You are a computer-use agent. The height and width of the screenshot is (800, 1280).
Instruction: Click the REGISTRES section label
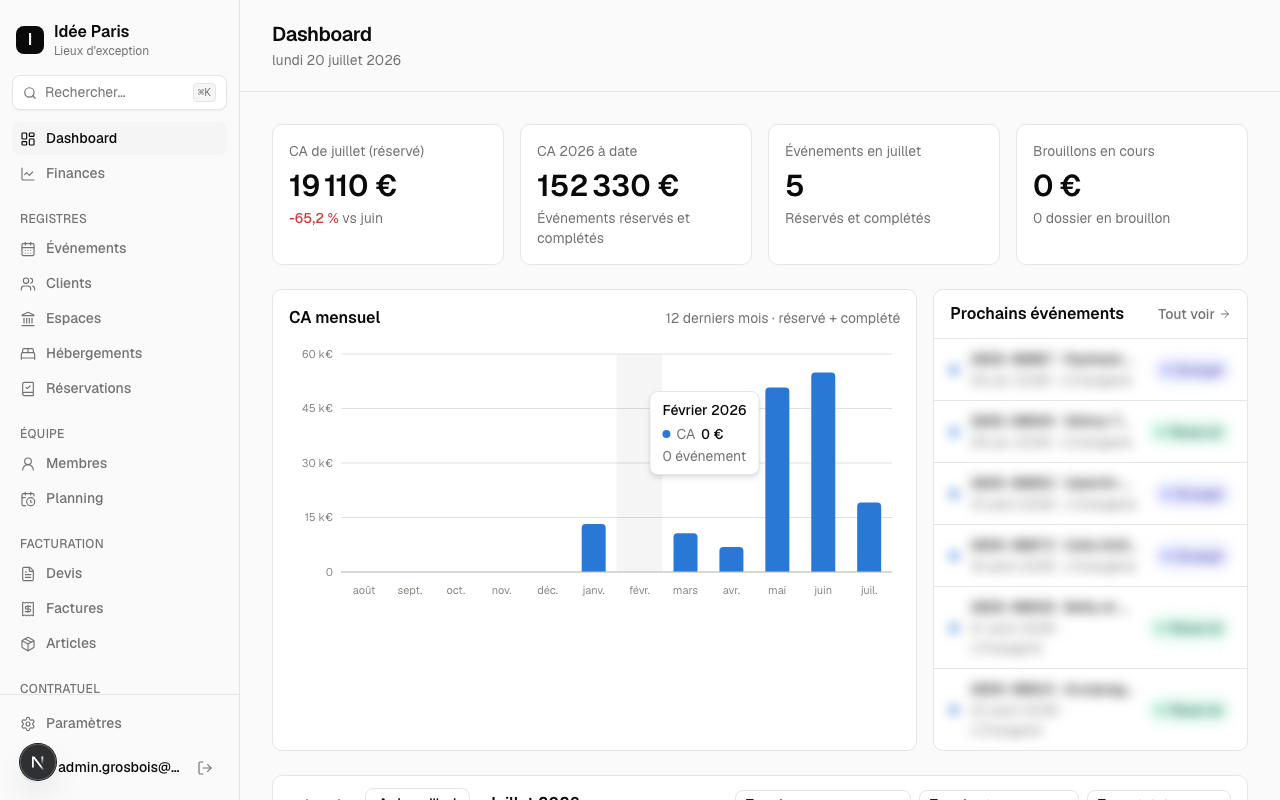(x=54, y=219)
